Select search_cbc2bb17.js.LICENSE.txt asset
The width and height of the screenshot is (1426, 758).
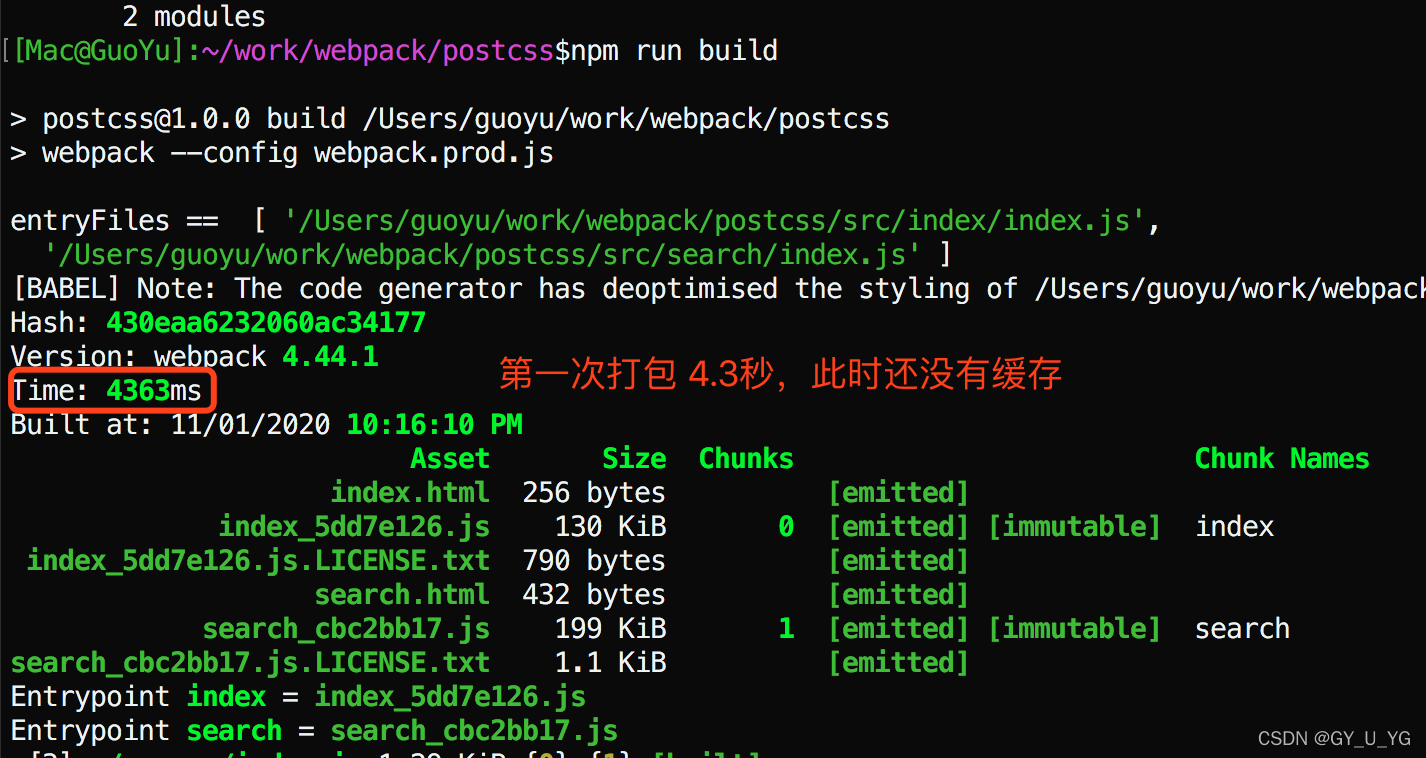250,663
